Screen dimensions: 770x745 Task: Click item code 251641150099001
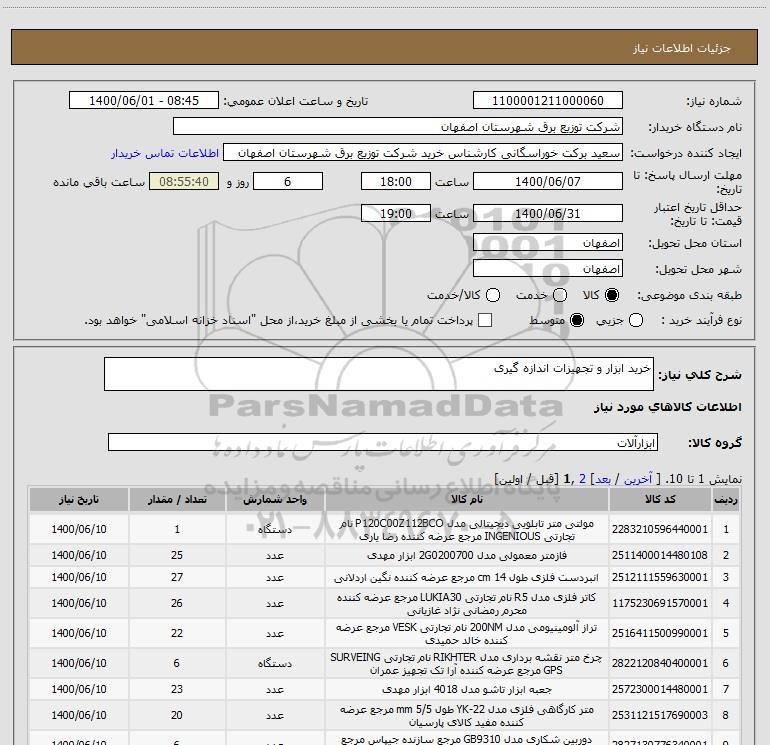660,633
